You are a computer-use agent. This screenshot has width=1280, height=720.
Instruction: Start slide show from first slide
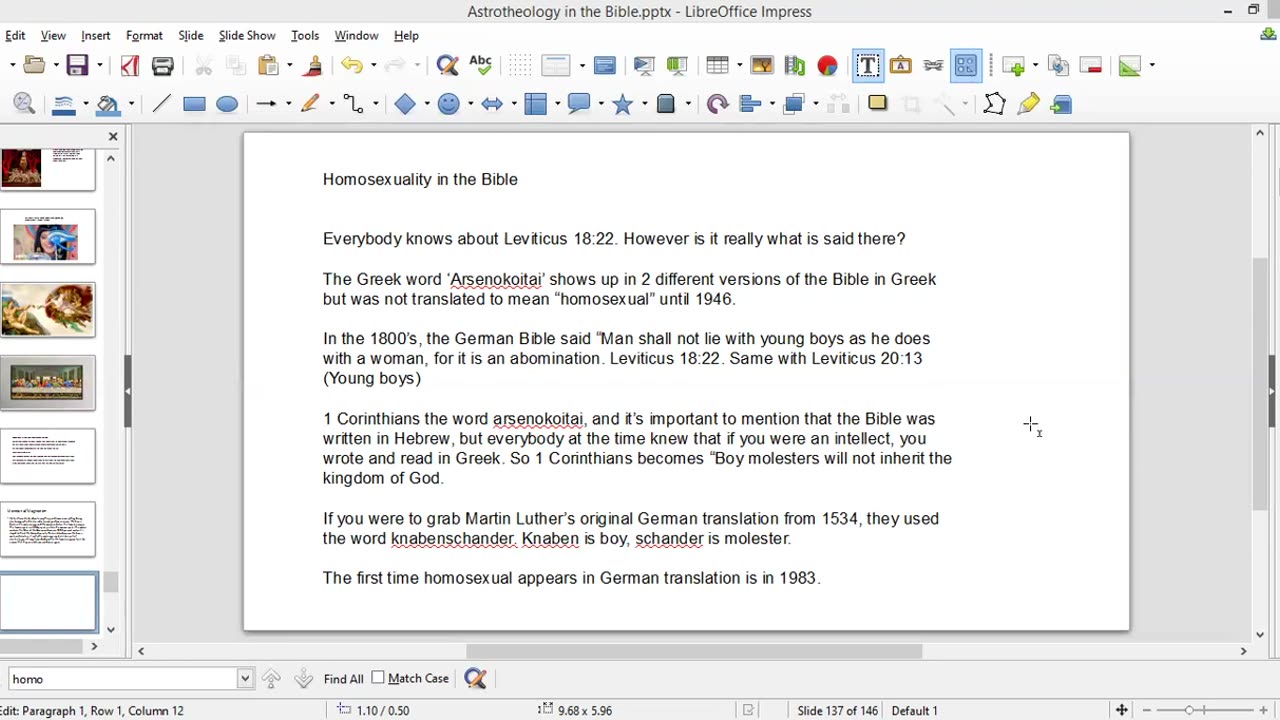click(644, 66)
